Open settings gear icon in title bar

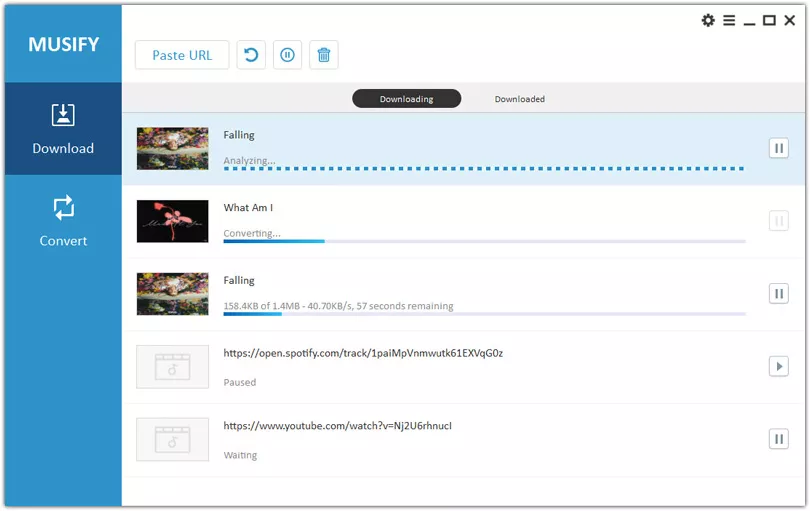708,20
